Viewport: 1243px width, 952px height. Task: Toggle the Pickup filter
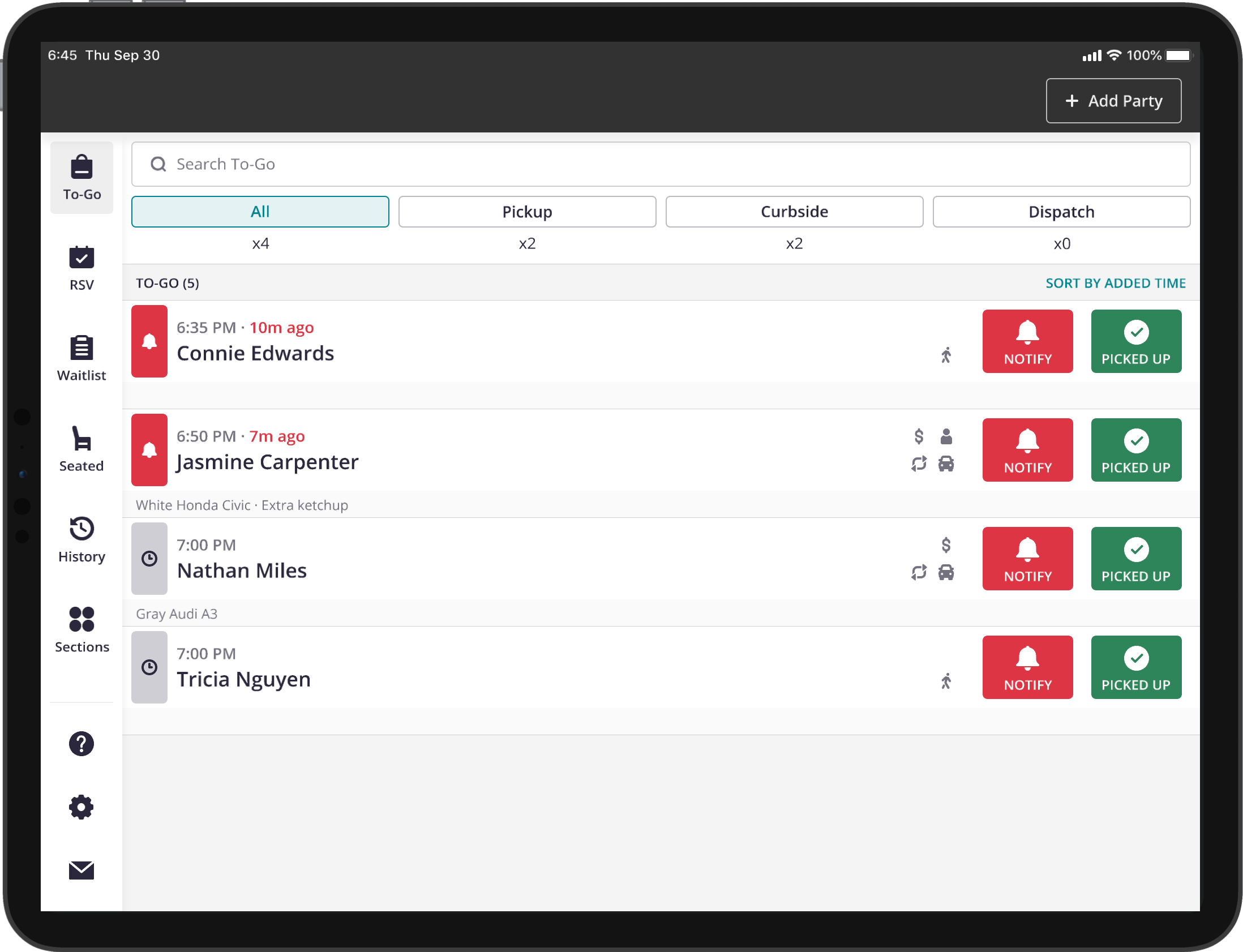526,211
